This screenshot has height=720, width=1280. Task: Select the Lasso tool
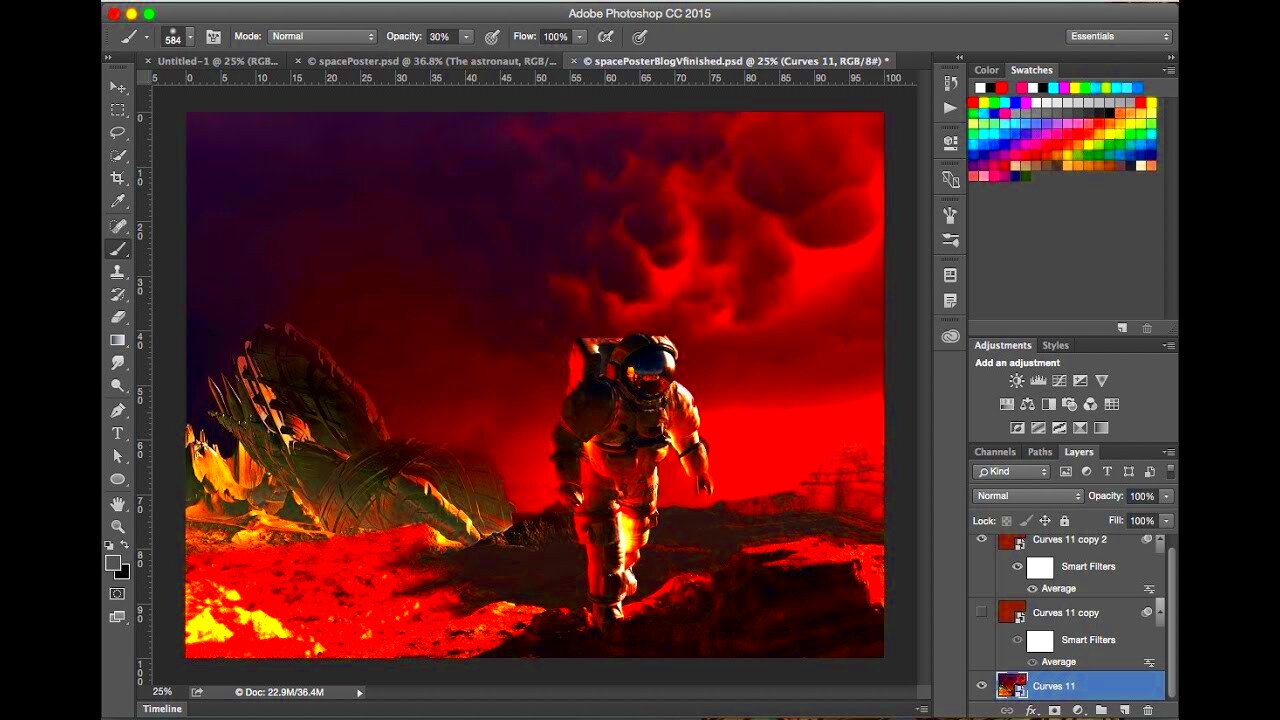(x=118, y=133)
